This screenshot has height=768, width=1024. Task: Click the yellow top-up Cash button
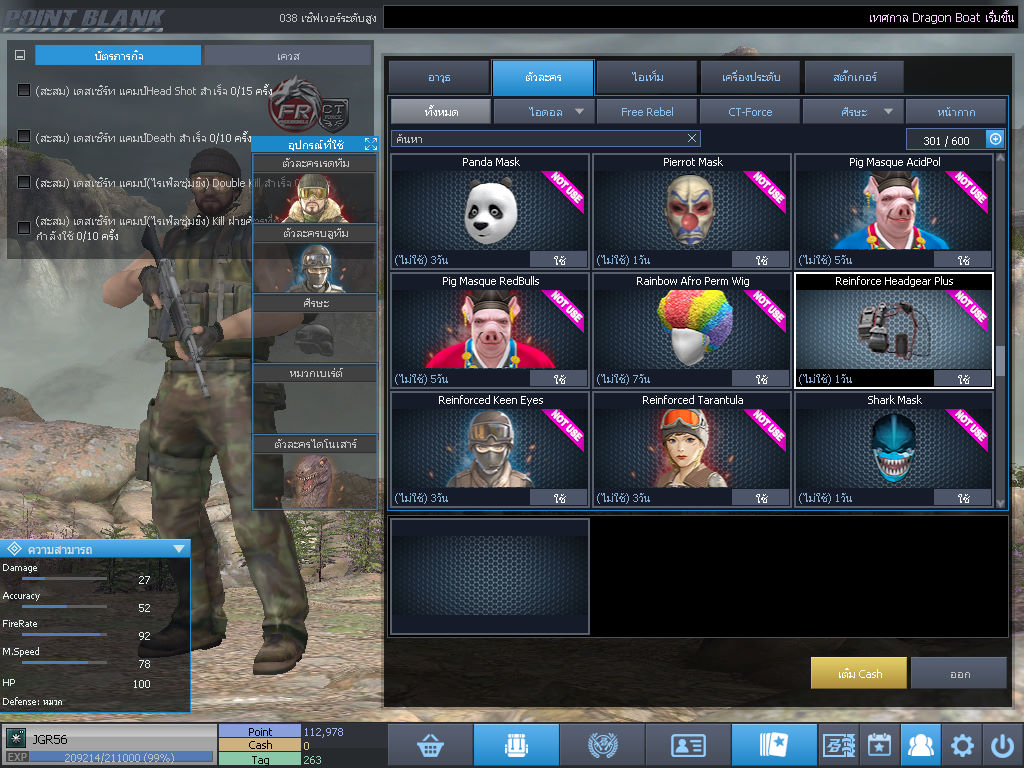tap(859, 673)
